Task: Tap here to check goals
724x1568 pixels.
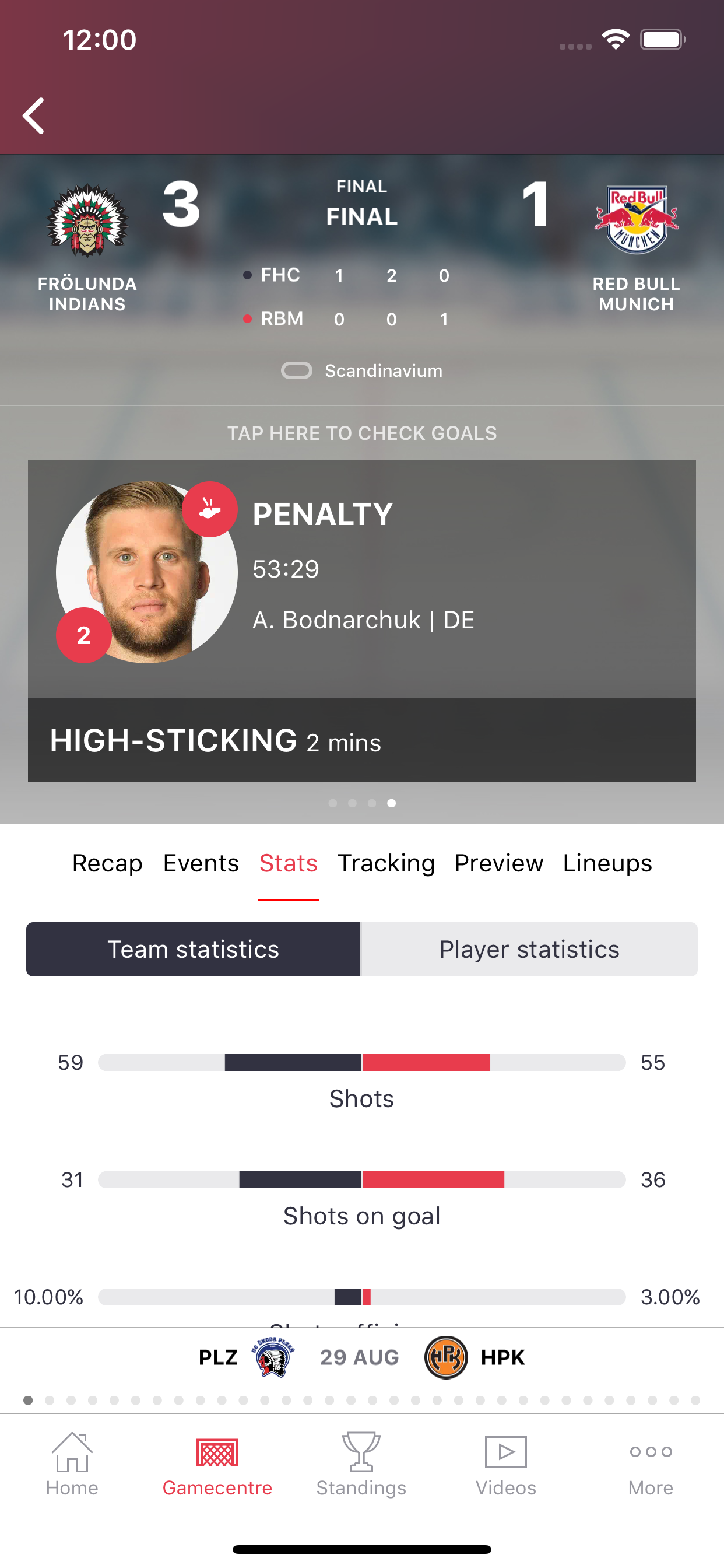Action: (x=362, y=433)
